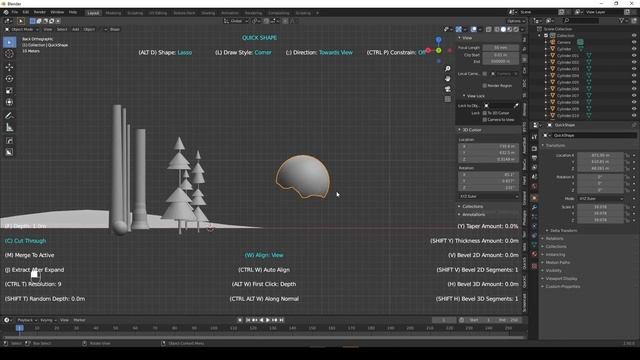This screenshot has height=360, width=640.
Task: Toggle the Local Camera checkbox
Action: [x=484, y=74]
